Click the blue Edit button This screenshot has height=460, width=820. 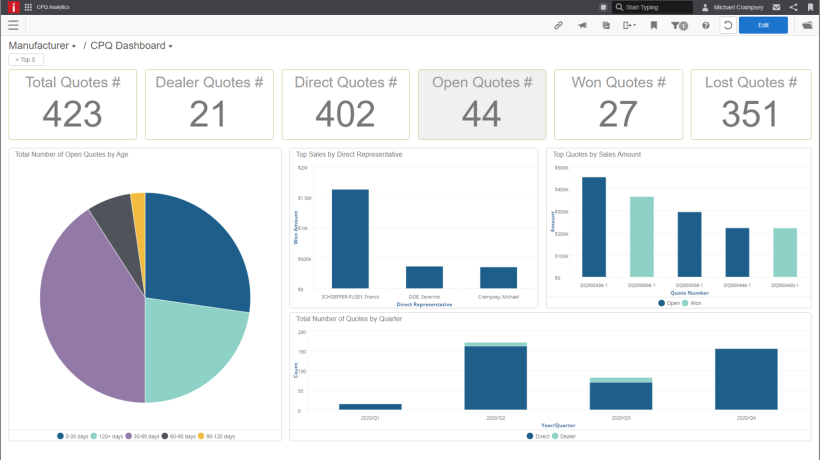click(x=763, y=25)
